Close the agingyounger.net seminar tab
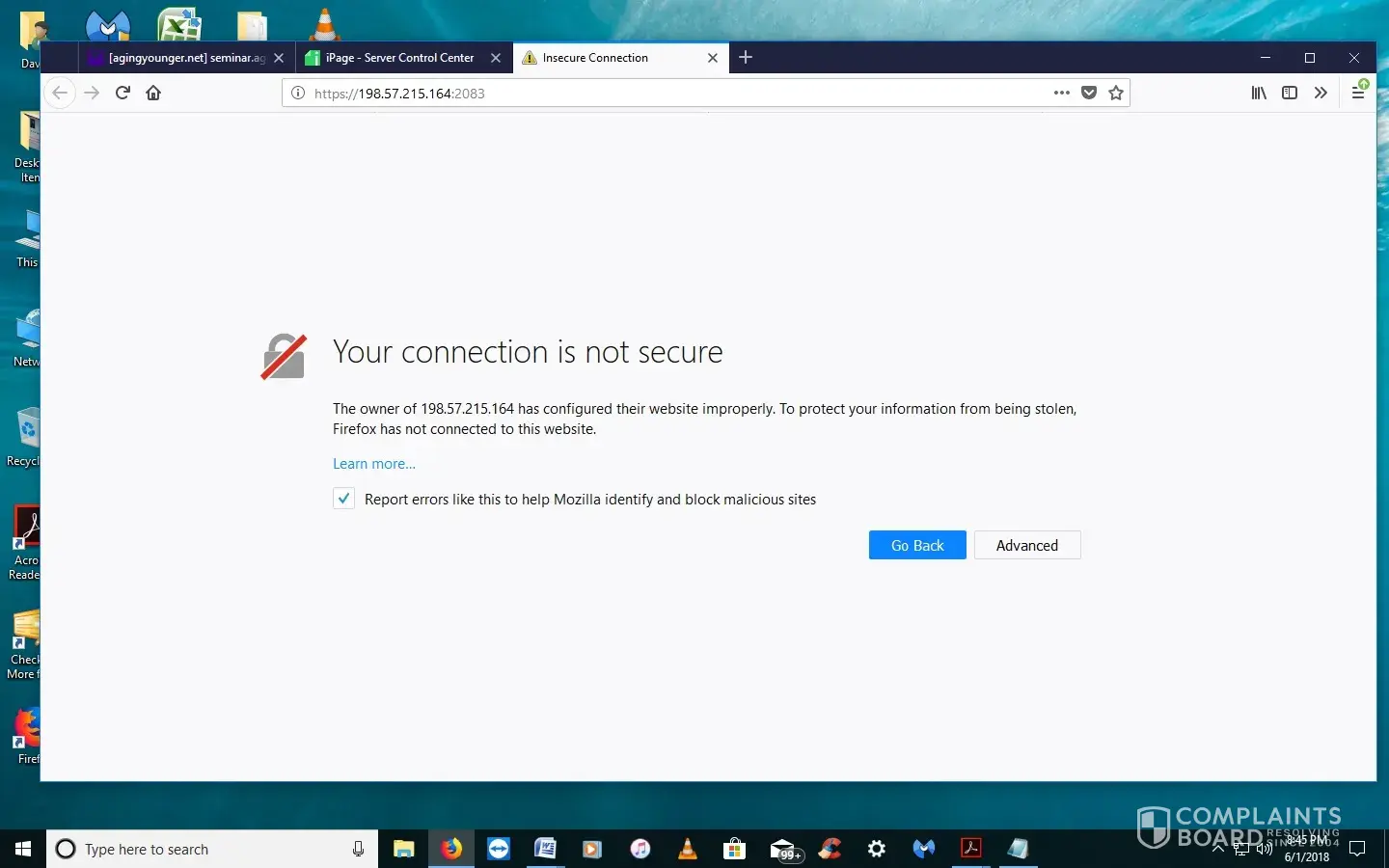 pos(279,58)
